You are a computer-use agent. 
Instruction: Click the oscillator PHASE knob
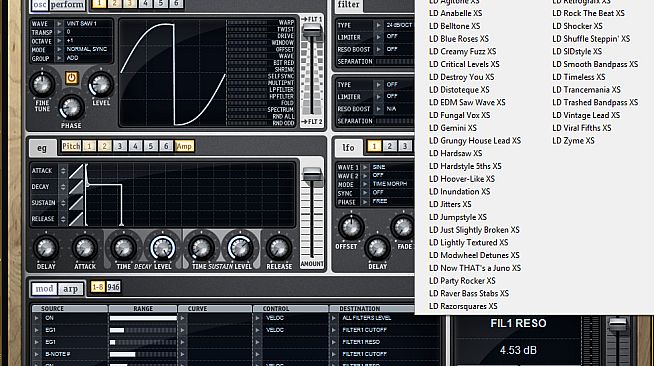tap(71, 108)
